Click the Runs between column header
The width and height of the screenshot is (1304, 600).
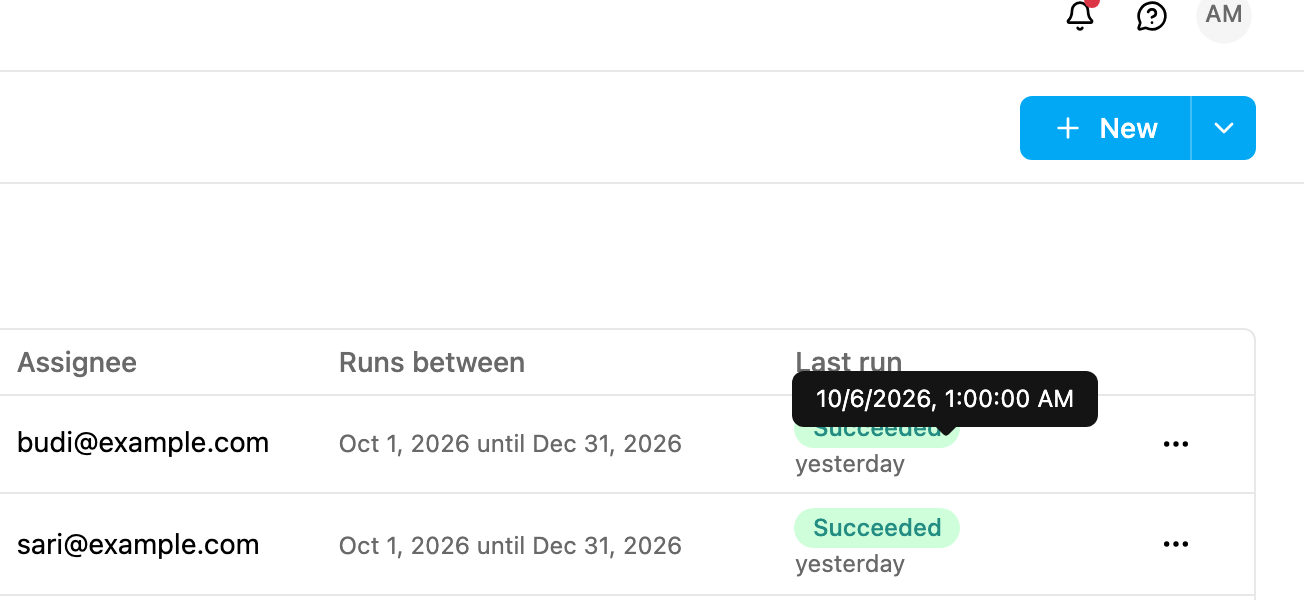[432, 362]
